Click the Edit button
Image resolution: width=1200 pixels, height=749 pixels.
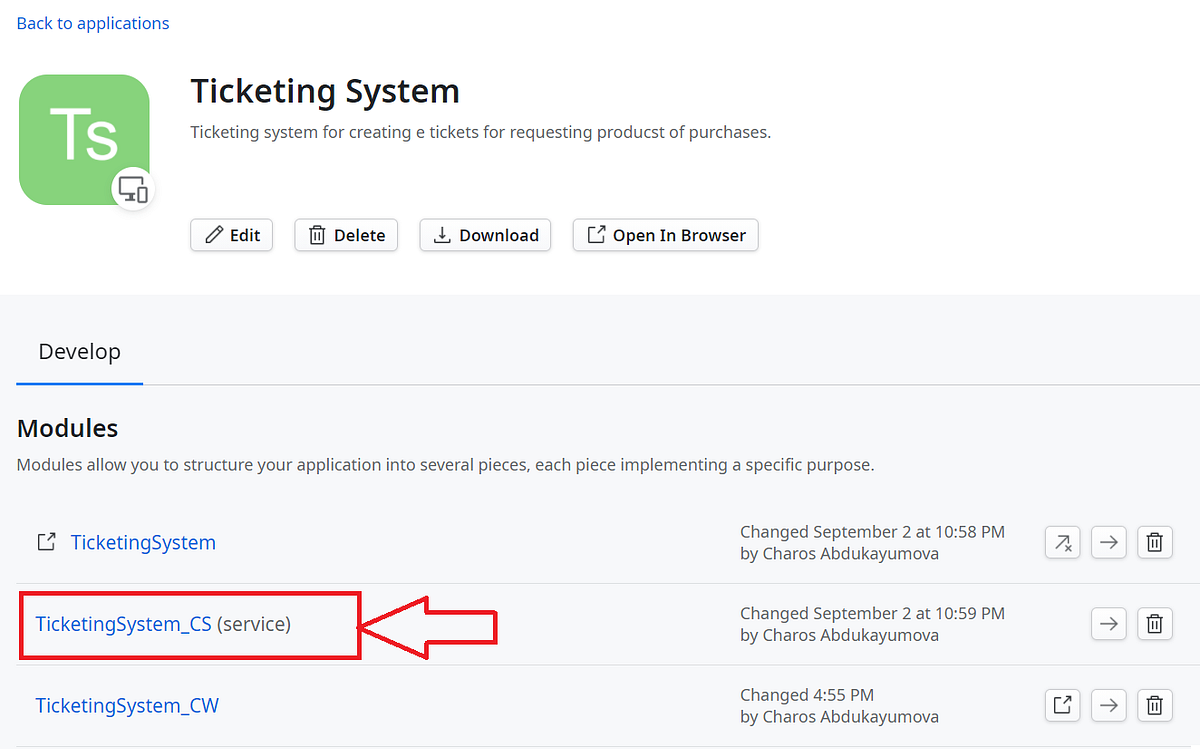(x=231, y=235)
